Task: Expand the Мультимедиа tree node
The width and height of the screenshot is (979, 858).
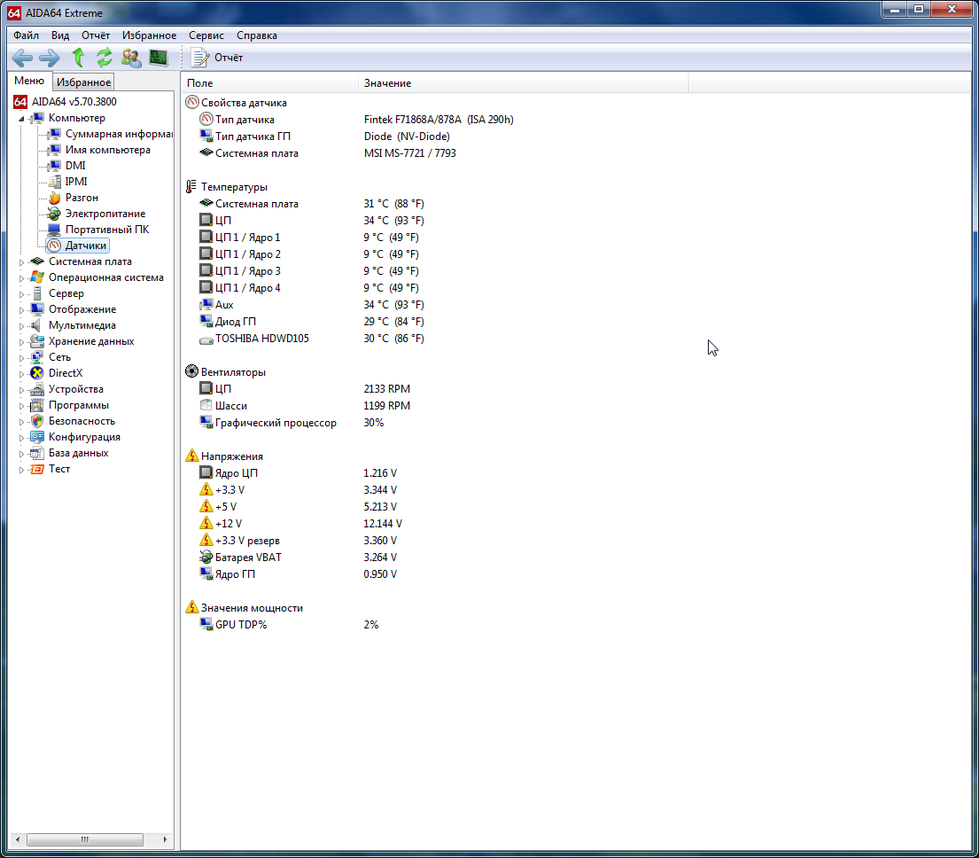Action: coord(21,326)
